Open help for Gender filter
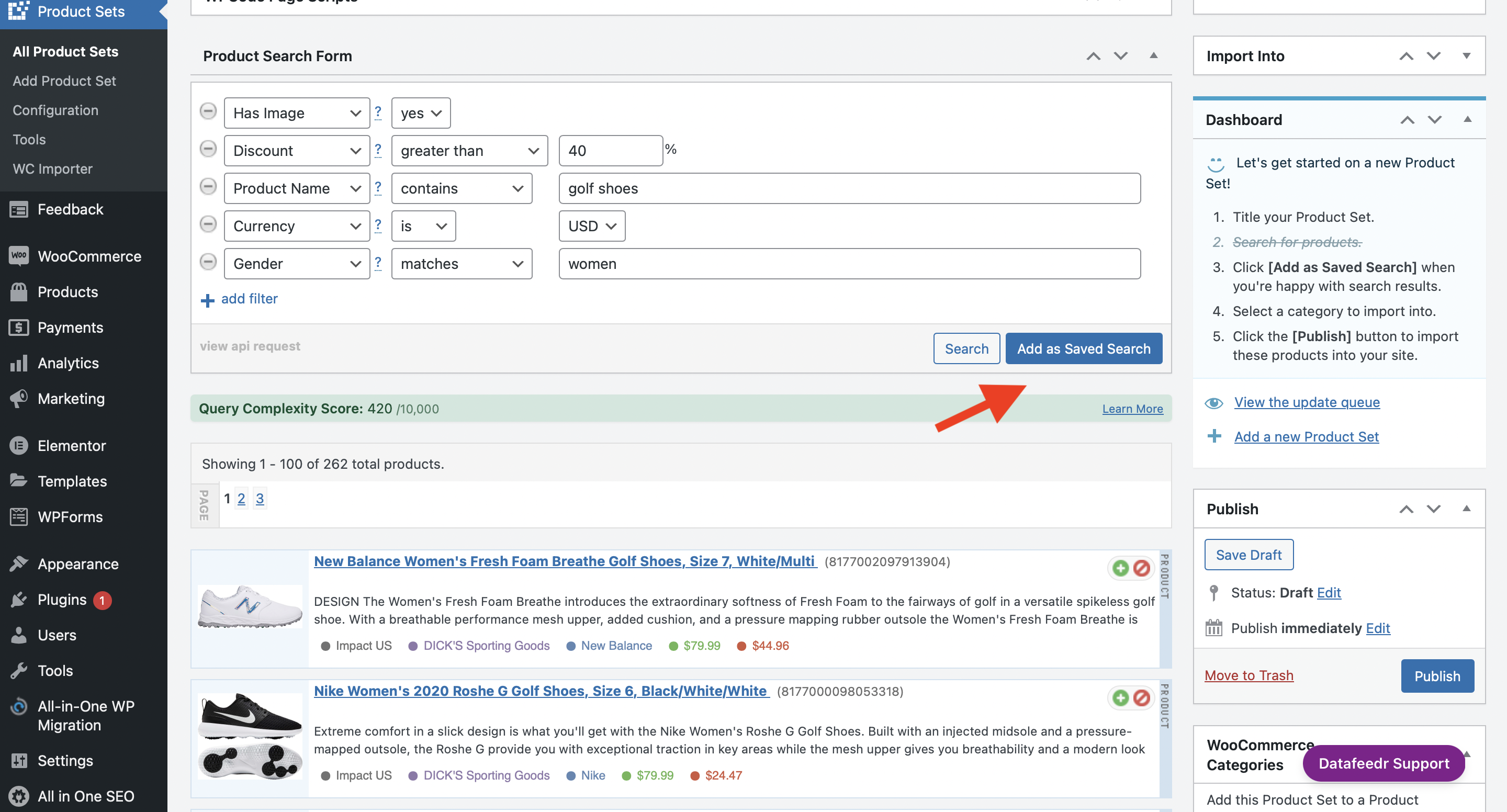1507x812 pixels. [378, 263]
